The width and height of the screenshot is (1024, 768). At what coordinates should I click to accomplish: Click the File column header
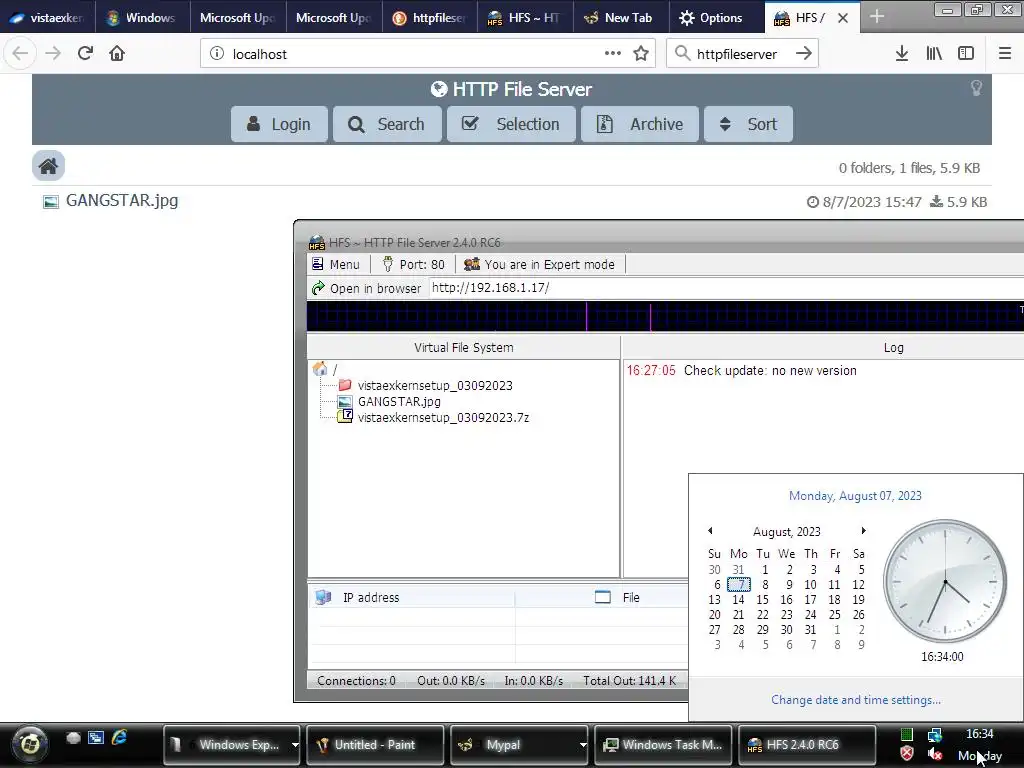tap(602, 598)
